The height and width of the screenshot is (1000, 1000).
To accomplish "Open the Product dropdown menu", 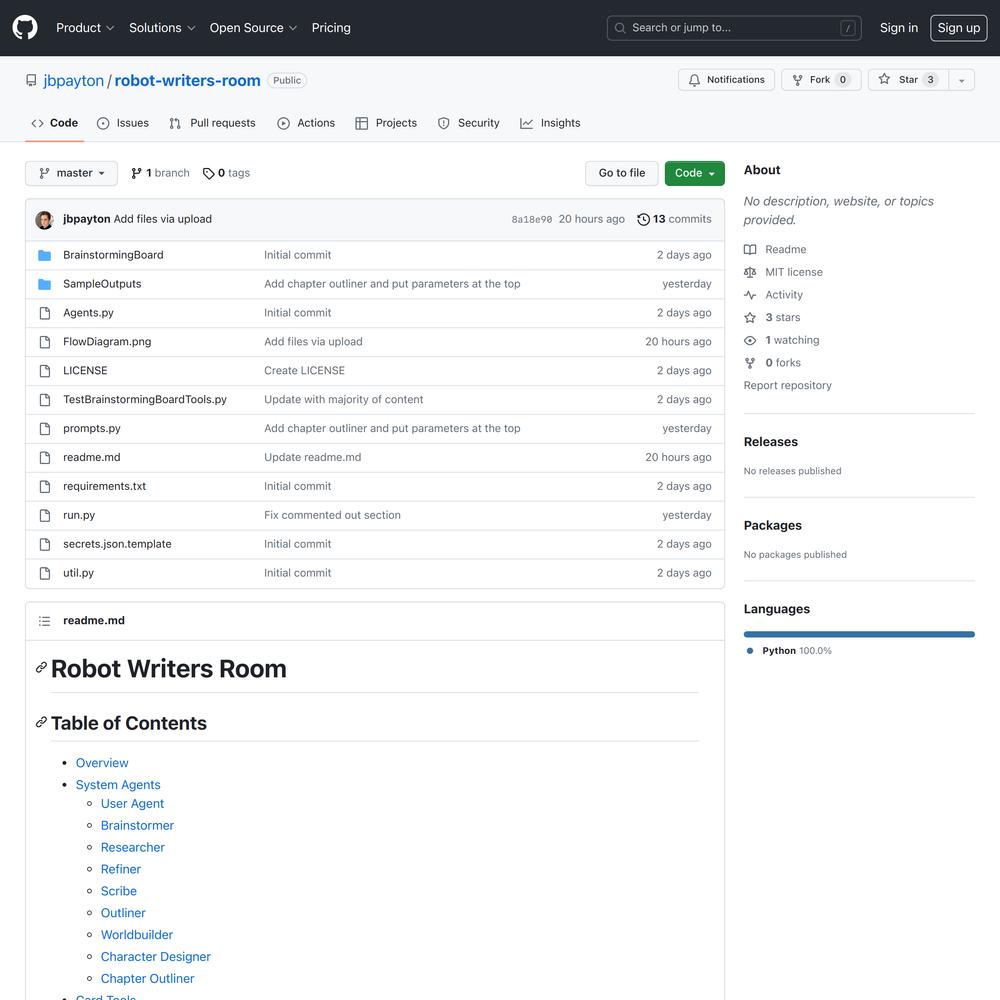I will (85, 27).
